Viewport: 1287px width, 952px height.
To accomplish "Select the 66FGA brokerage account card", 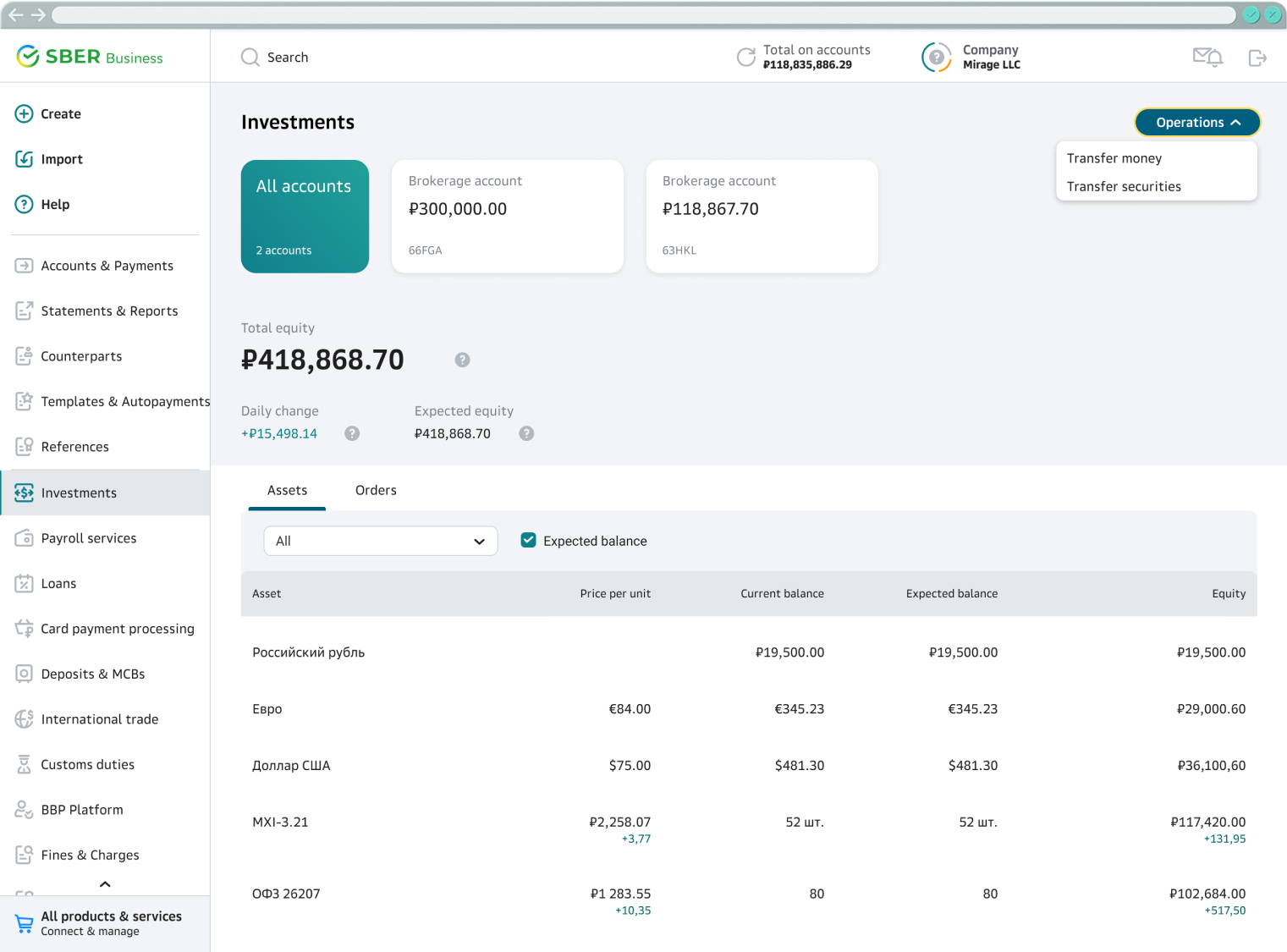I will click(x=508, y=217).
